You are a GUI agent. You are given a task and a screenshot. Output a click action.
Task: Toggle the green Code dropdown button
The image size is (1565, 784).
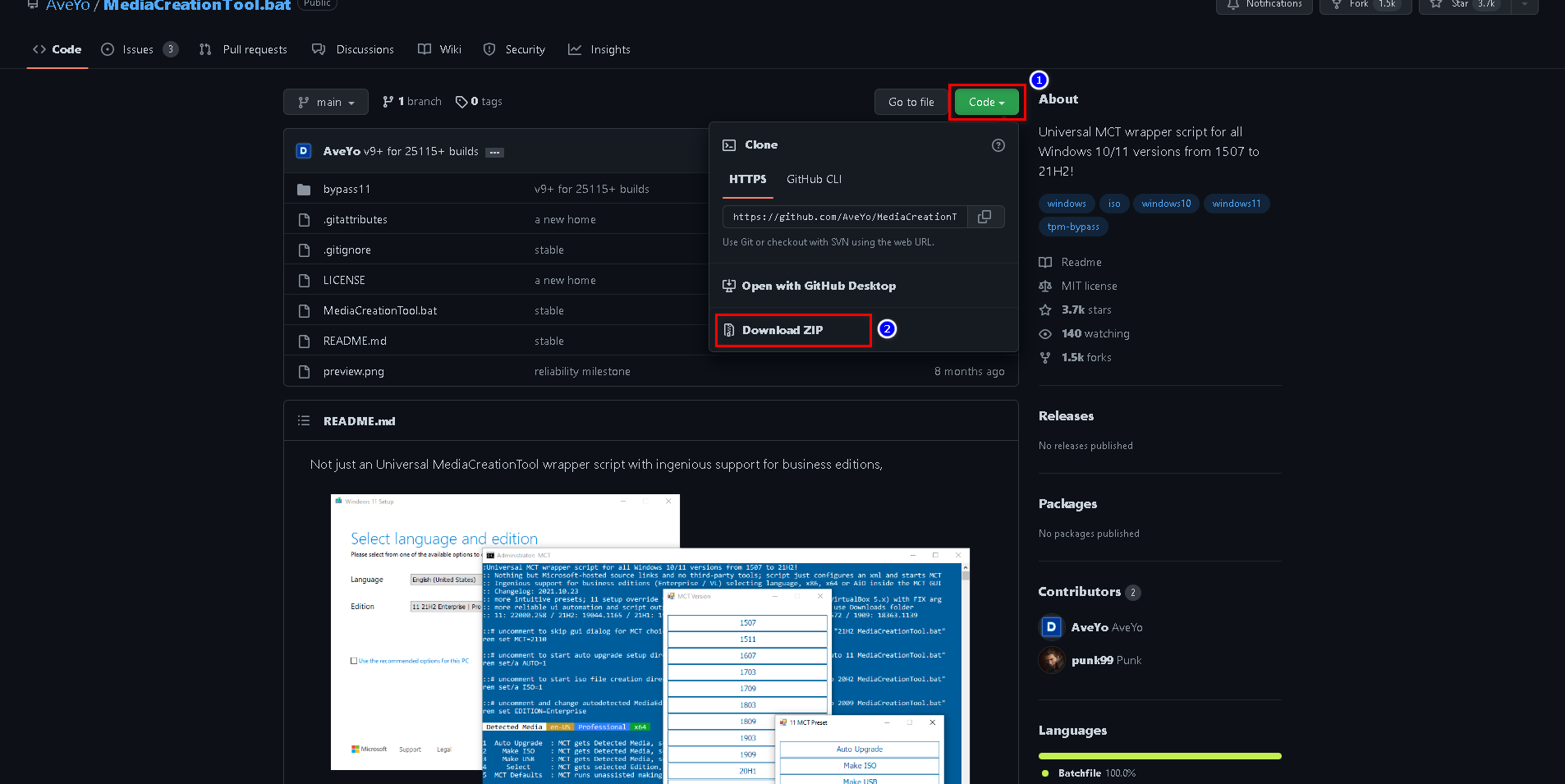tap(987, 102)
